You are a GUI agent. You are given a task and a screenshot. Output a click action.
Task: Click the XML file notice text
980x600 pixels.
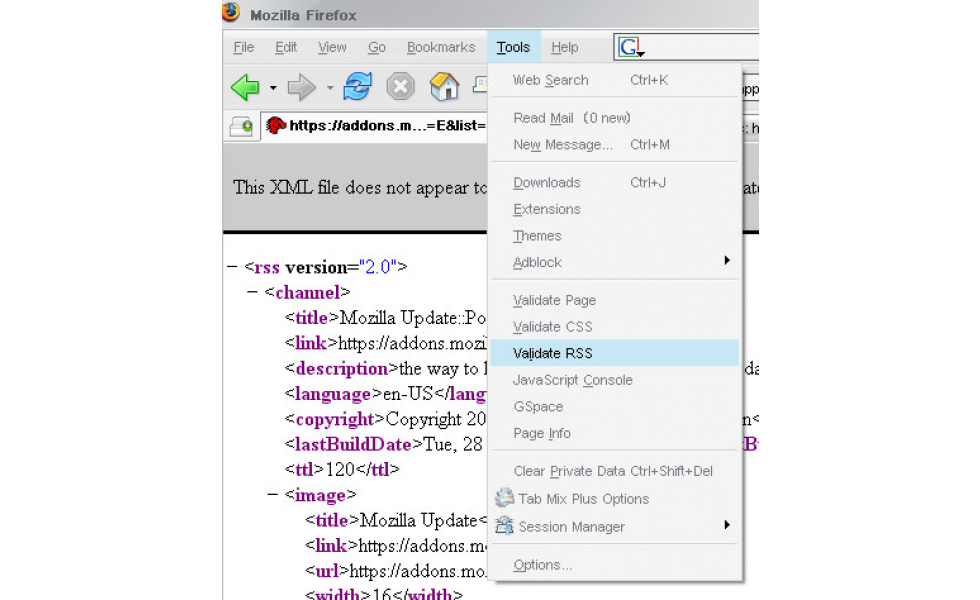point(359,188)
